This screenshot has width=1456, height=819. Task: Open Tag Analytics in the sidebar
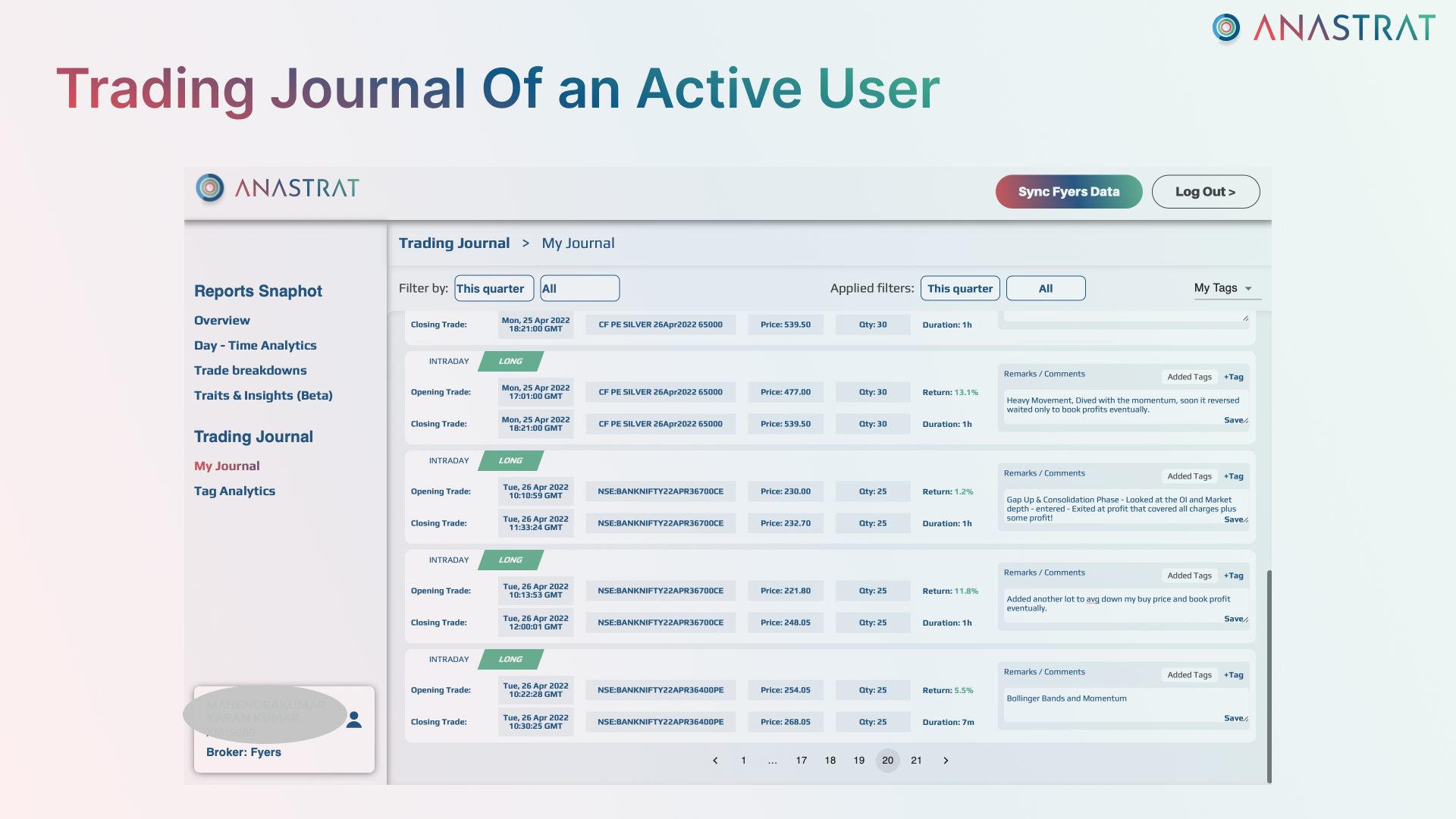point(234,491)
